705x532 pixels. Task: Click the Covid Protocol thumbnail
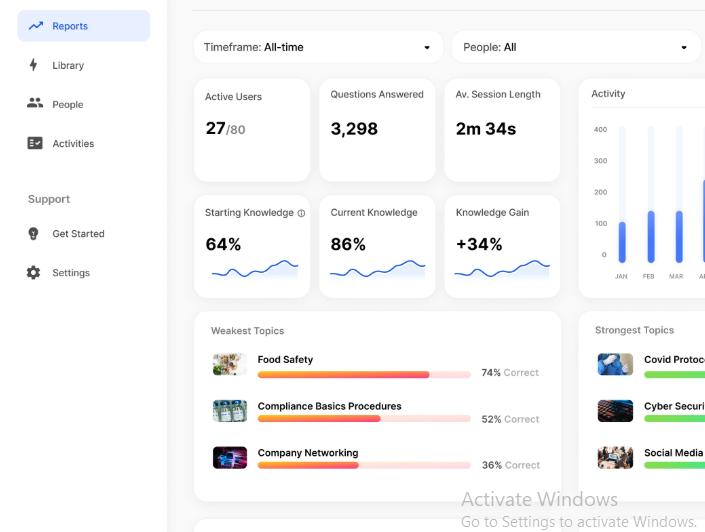click(x=615, y=364)
